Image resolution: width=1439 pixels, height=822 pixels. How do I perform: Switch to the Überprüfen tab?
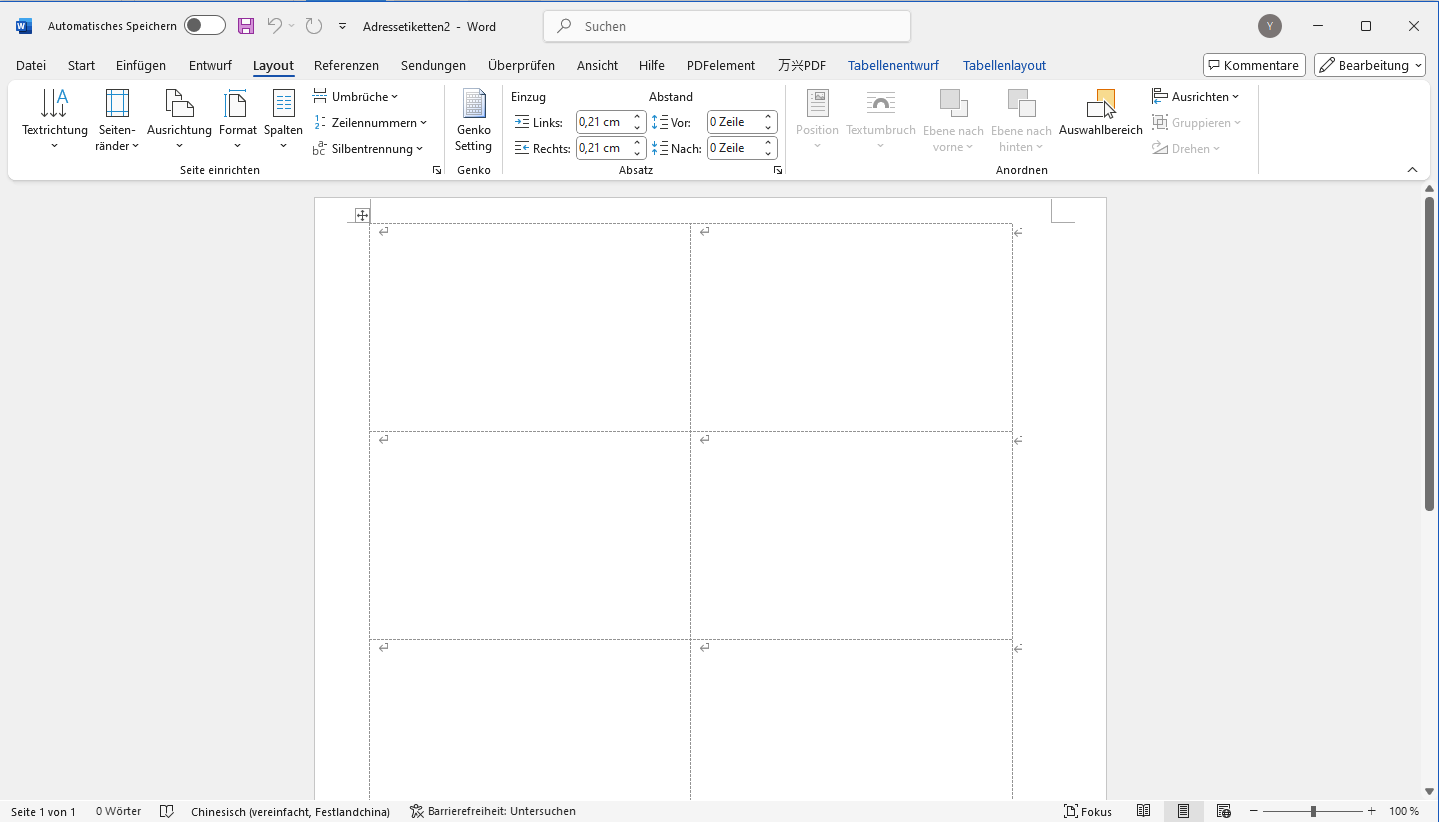coord(521,65)
